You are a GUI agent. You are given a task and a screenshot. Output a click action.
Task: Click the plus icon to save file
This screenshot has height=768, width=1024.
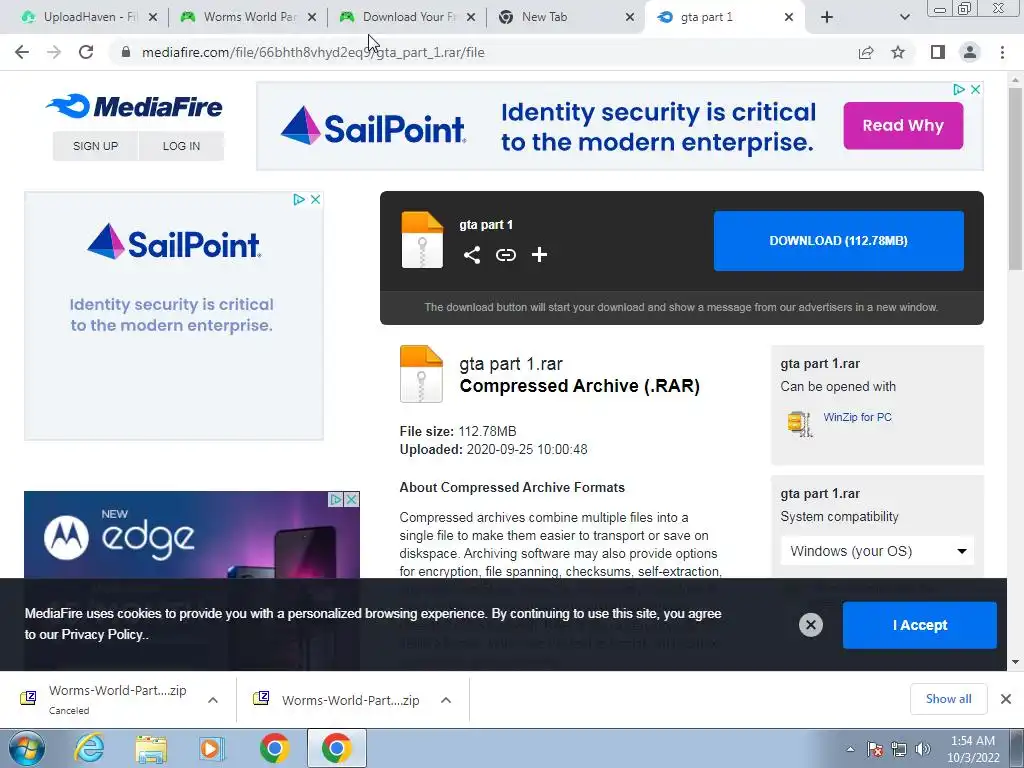point(539,255)
